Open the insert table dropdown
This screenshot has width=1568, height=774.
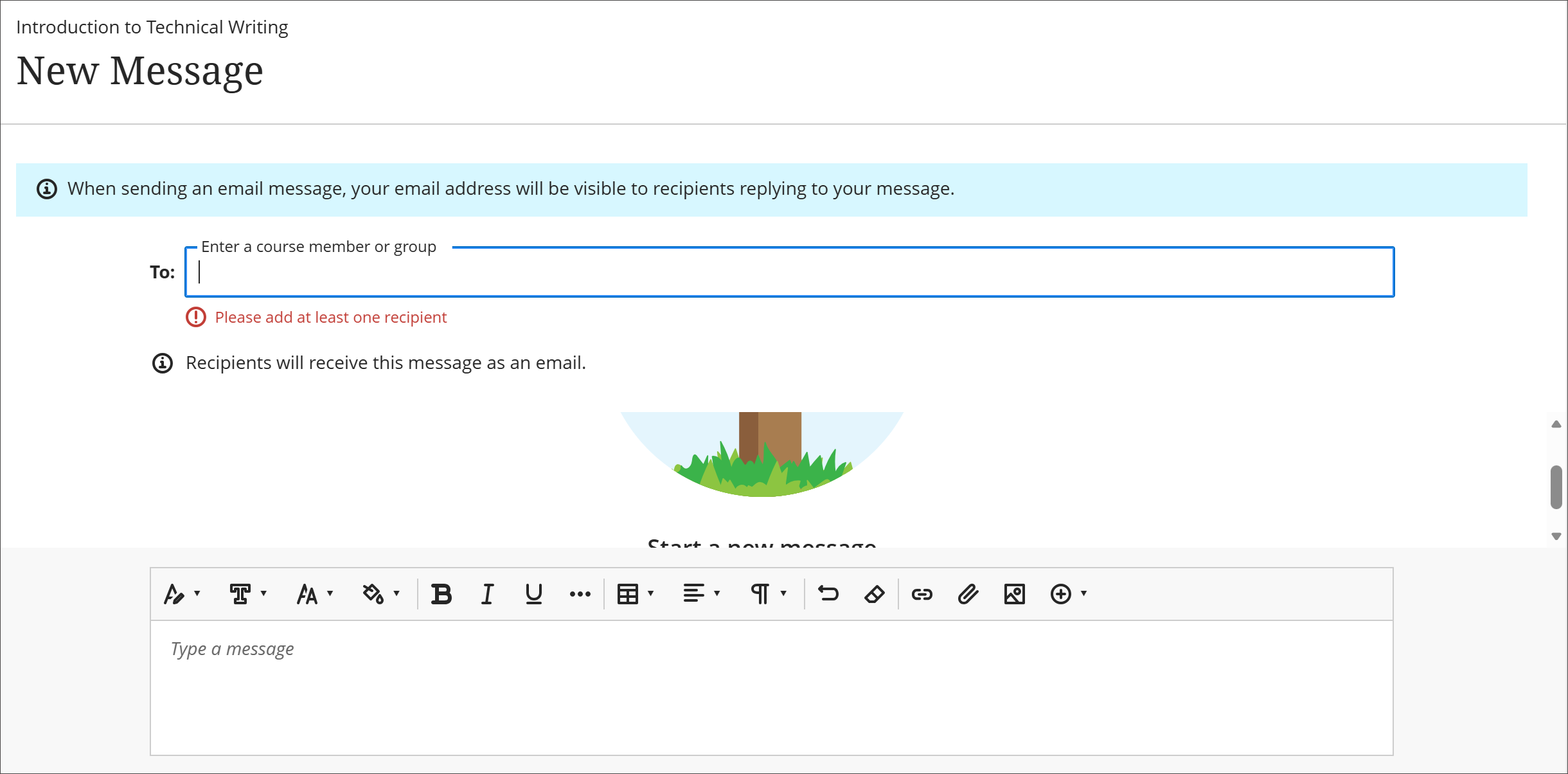coord(636,594)
